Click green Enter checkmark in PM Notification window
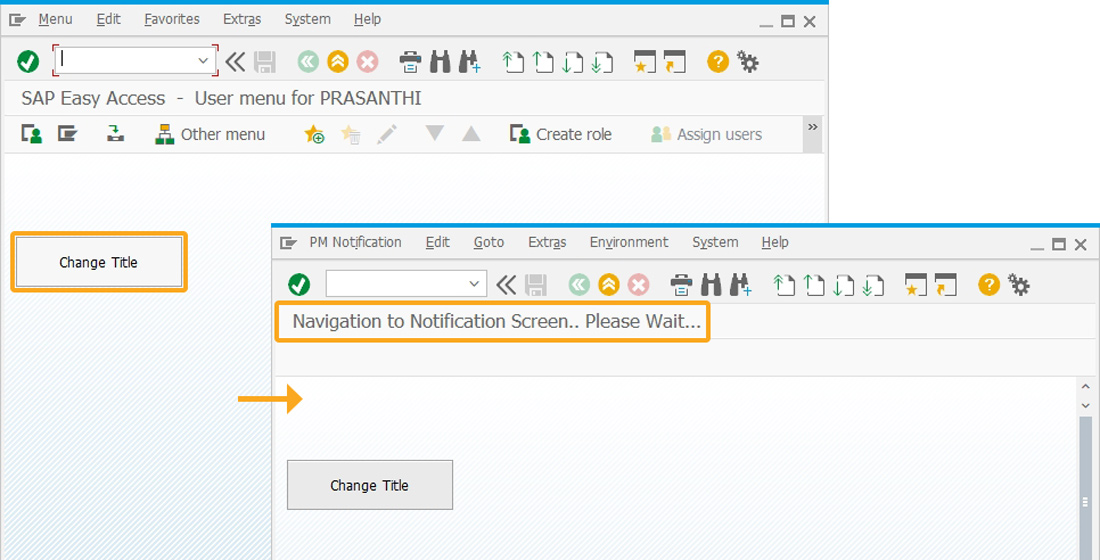 (x=300, y=284)
